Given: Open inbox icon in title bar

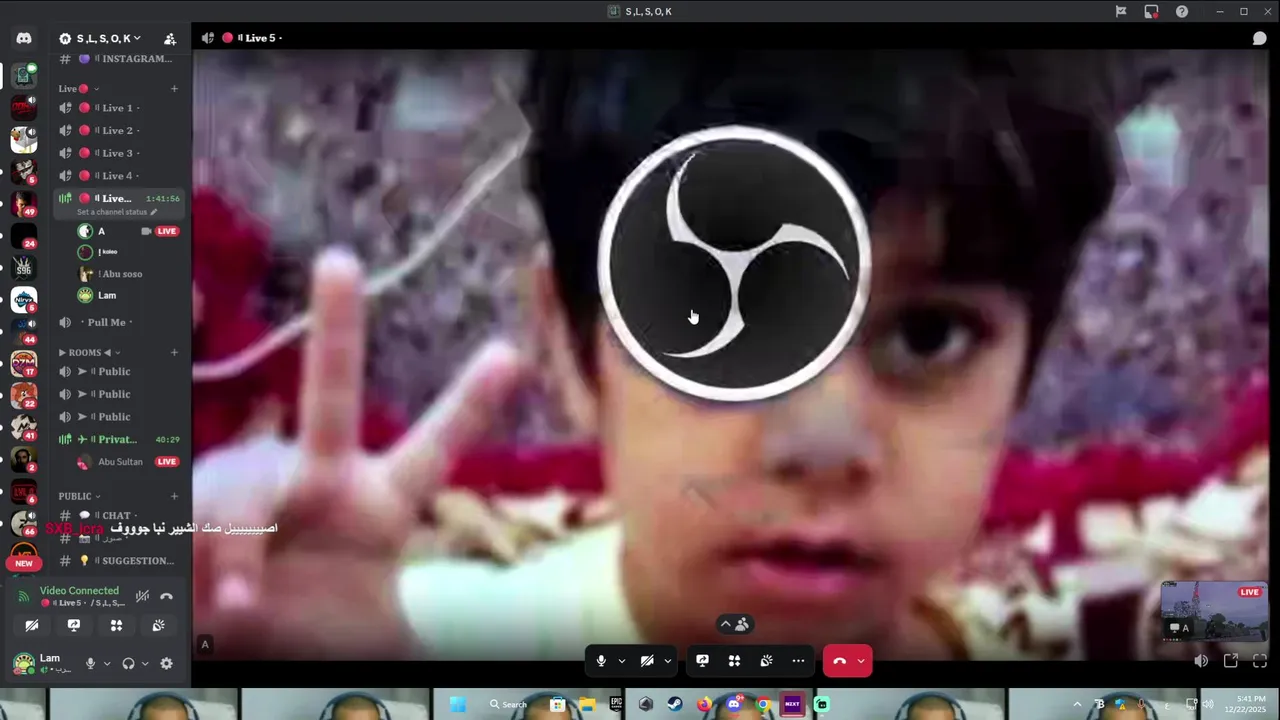Looking at the screenshot, I should point(1151,12).
